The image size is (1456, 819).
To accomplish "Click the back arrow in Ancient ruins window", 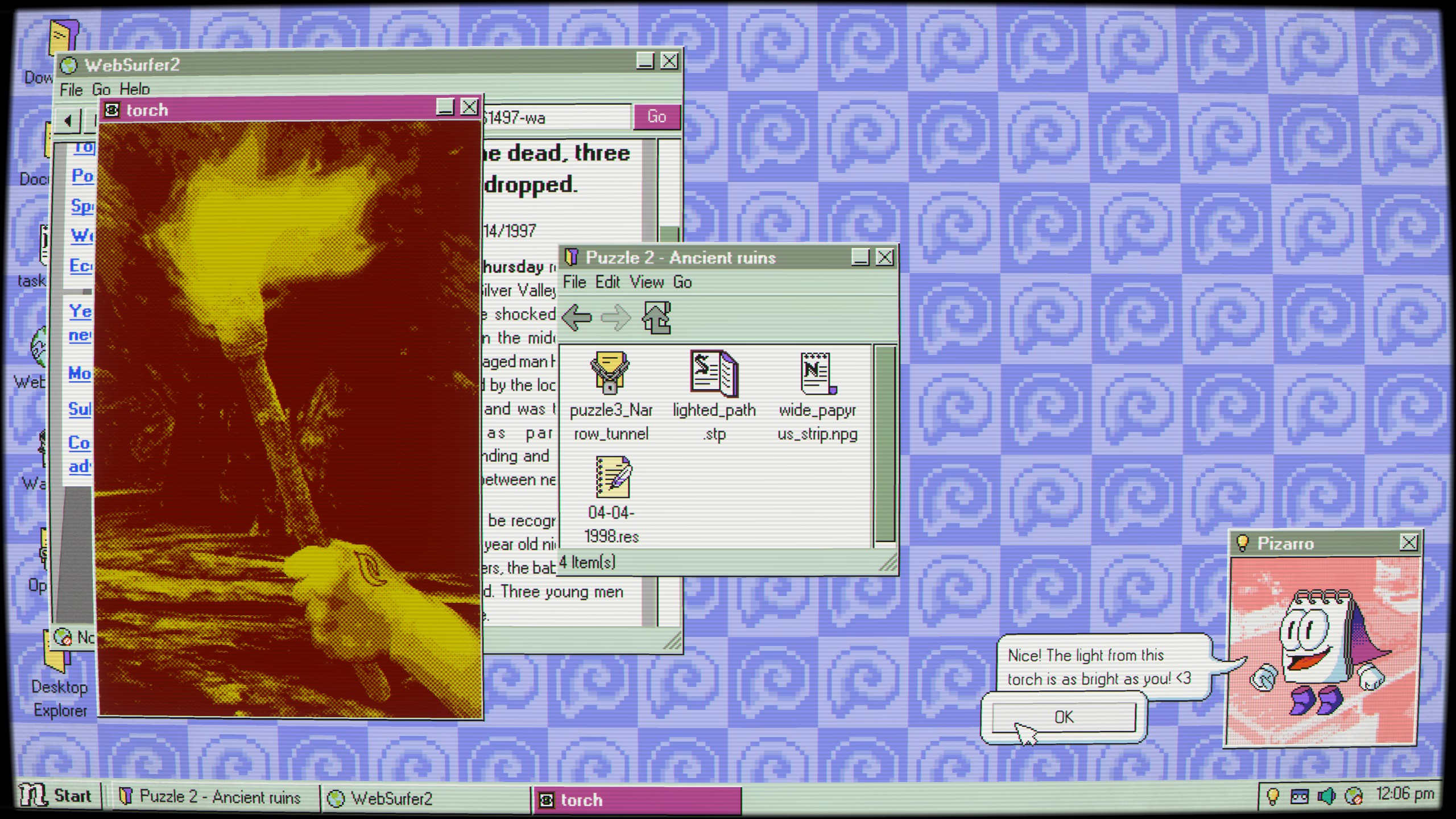I will (576, 317).
